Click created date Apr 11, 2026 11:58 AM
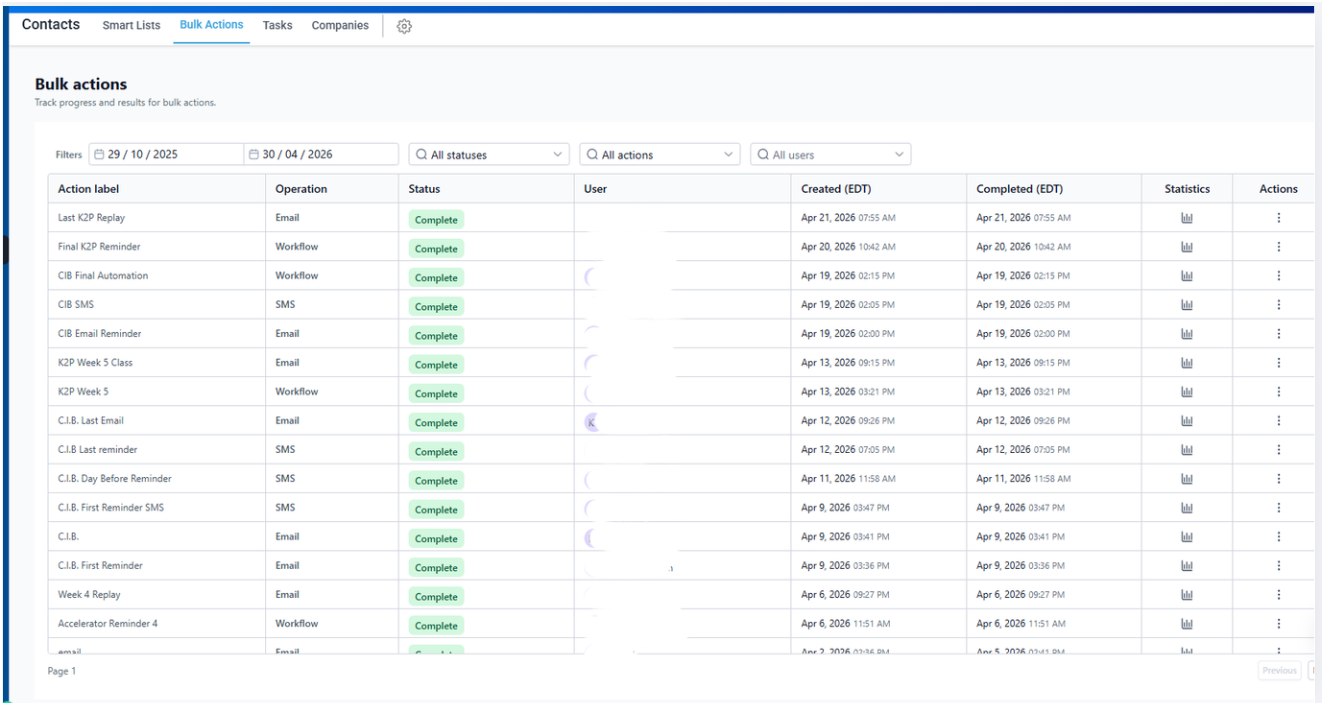The width and height of the screenshot is (1324, 705). (848, 479)
